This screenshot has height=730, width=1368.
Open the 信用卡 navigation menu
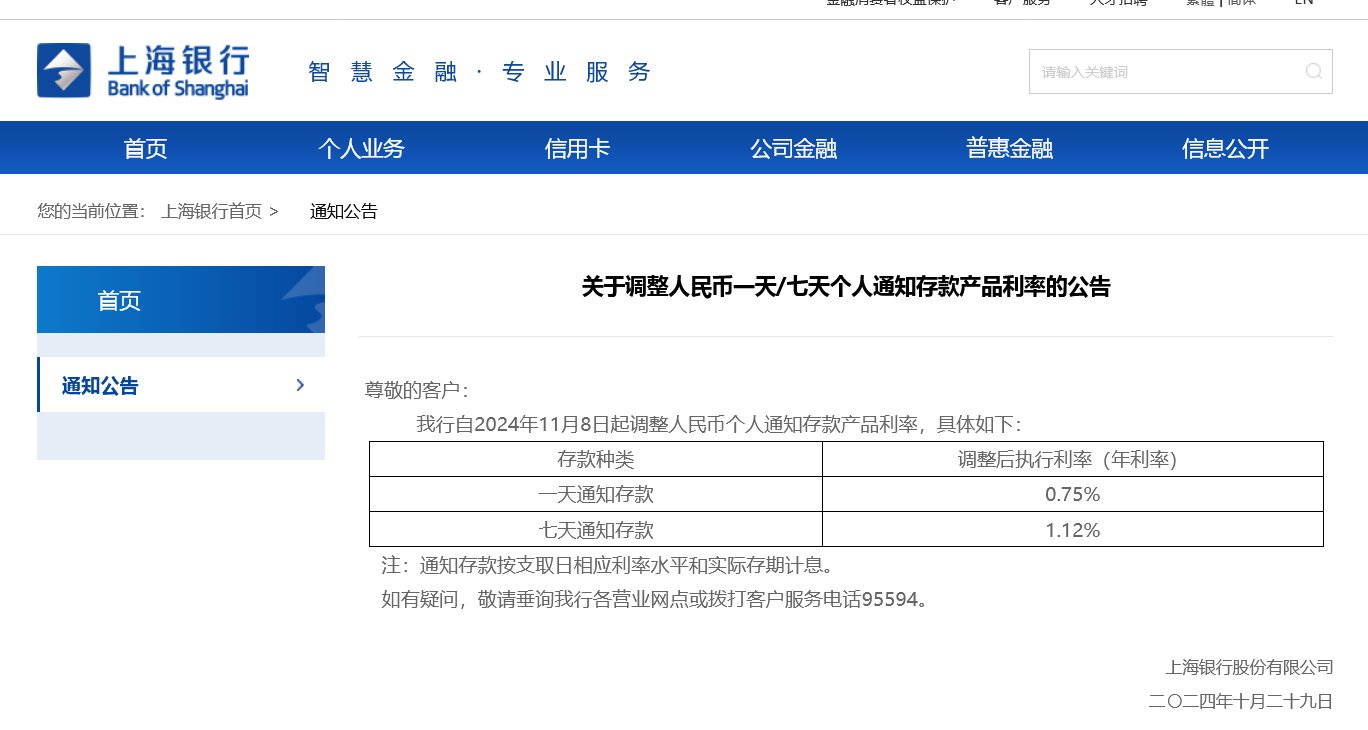[x=578, y=149]
